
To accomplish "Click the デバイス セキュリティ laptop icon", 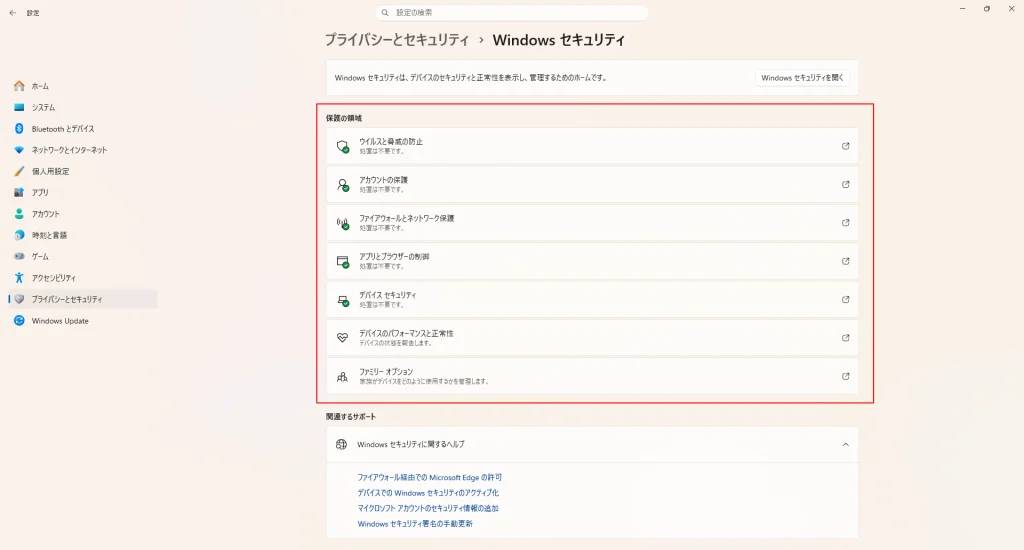I will 342,300.
